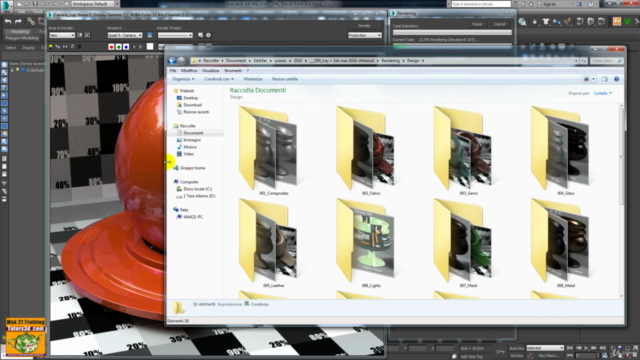Viewport: 640px width, 360px height.
Task: Open the Material Editor shirt icon
Action: point(546,22)
